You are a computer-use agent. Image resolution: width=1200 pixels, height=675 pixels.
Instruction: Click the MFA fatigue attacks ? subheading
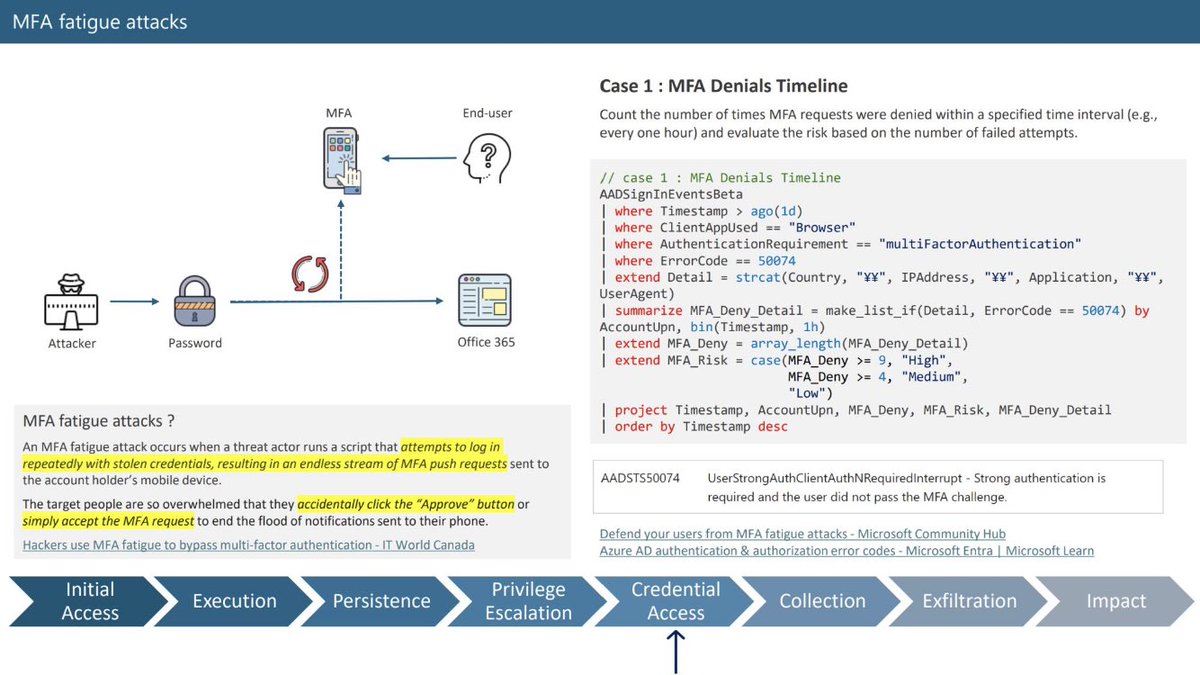click(x=99, y=421)
